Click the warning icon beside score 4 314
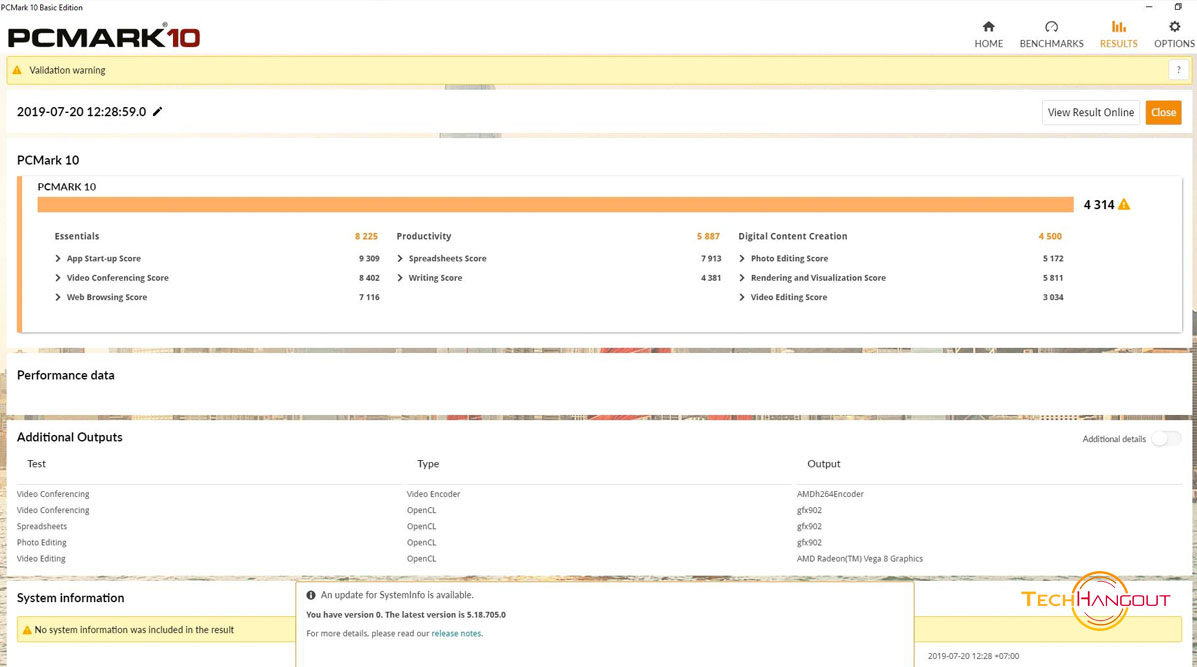Screen dimensions: 1197x667 (x=1124, y=205)
